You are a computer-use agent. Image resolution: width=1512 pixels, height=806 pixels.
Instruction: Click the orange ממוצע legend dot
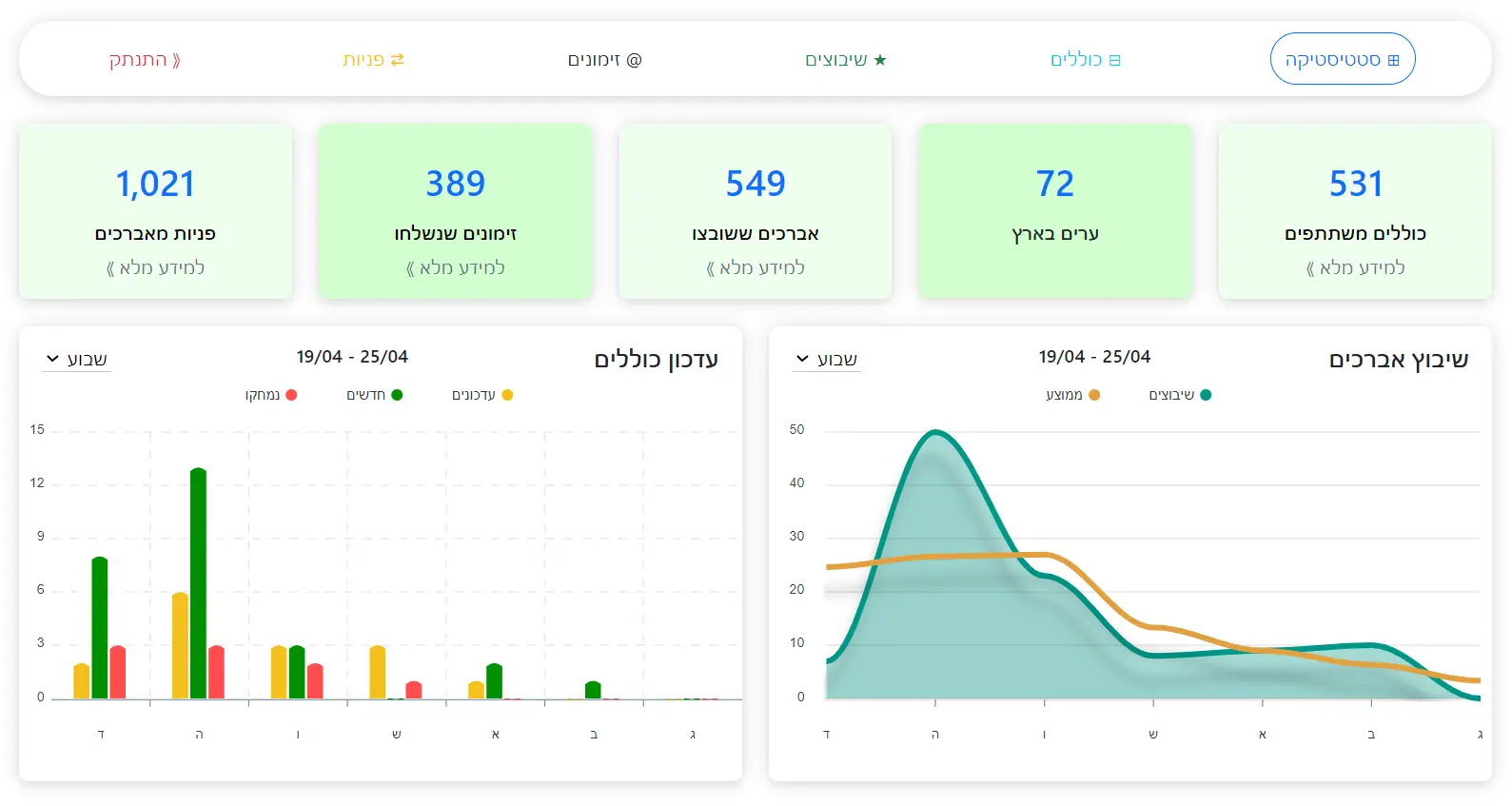pyautogui.click(x=1094, y=395)
